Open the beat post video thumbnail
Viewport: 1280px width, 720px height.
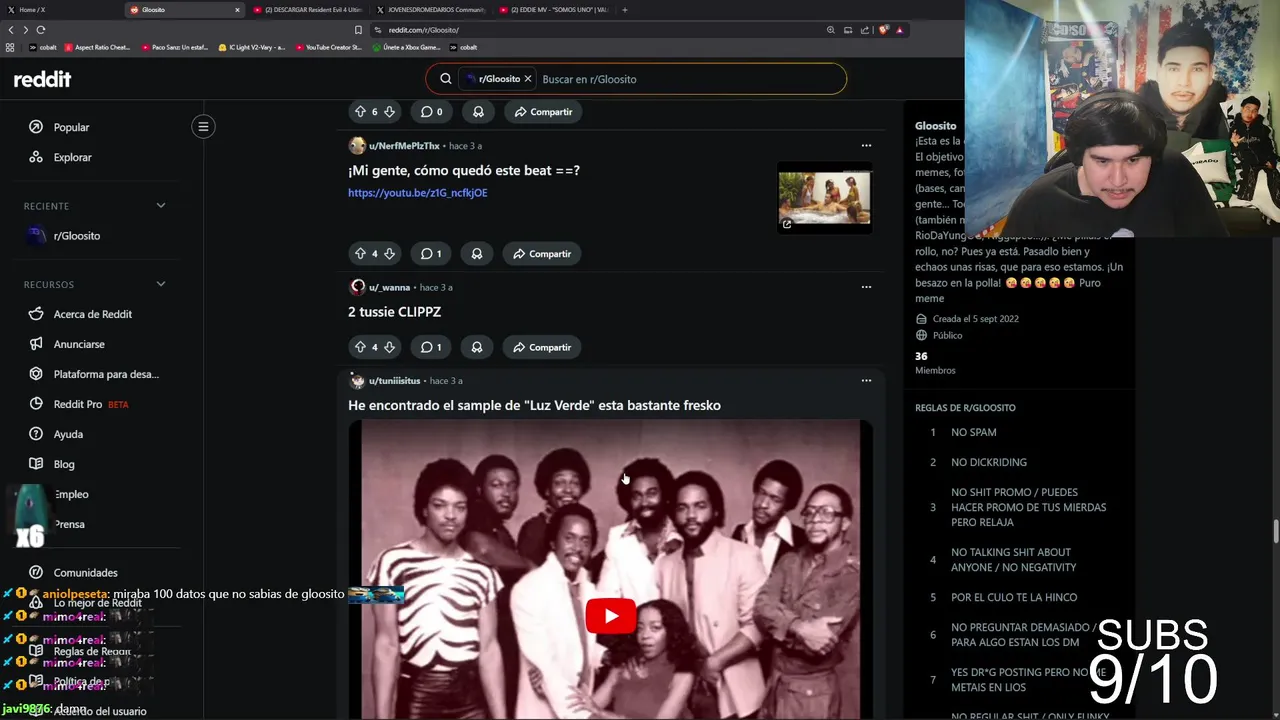[x=824, y=198]
